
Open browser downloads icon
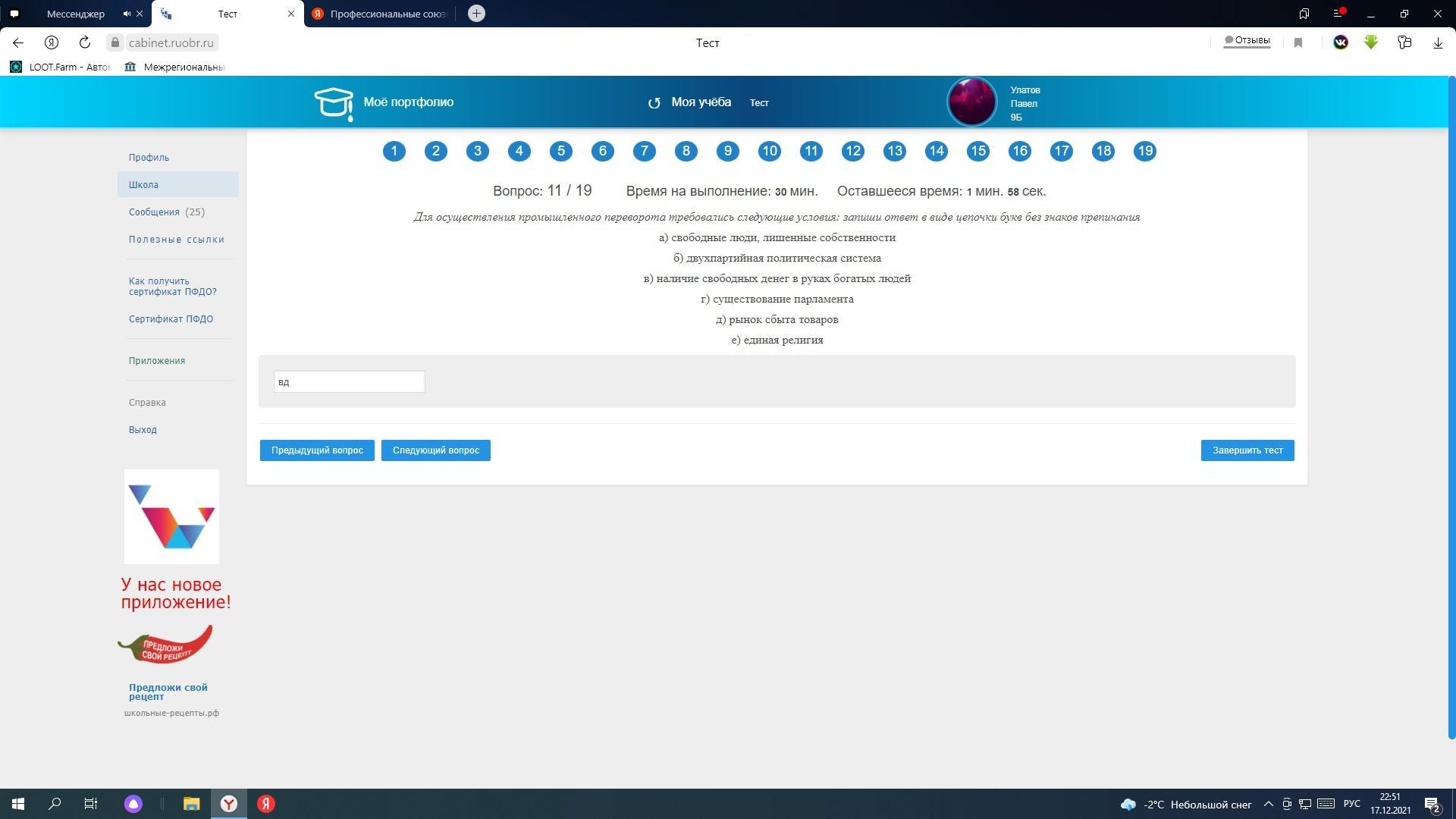pyautogui.click(x=1438, y=43)
